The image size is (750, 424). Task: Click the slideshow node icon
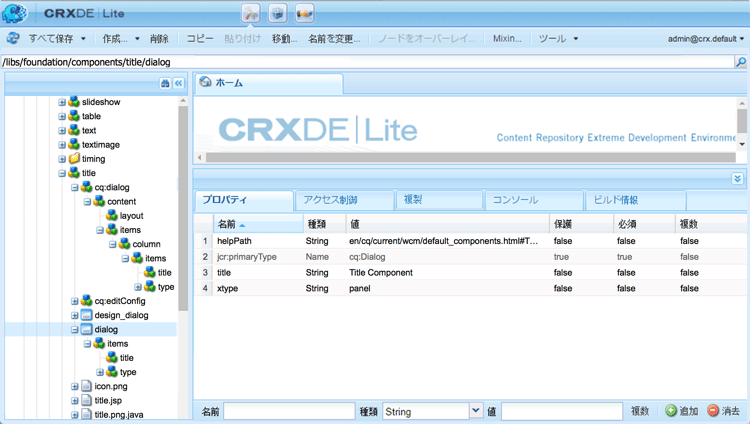point(74,101)
